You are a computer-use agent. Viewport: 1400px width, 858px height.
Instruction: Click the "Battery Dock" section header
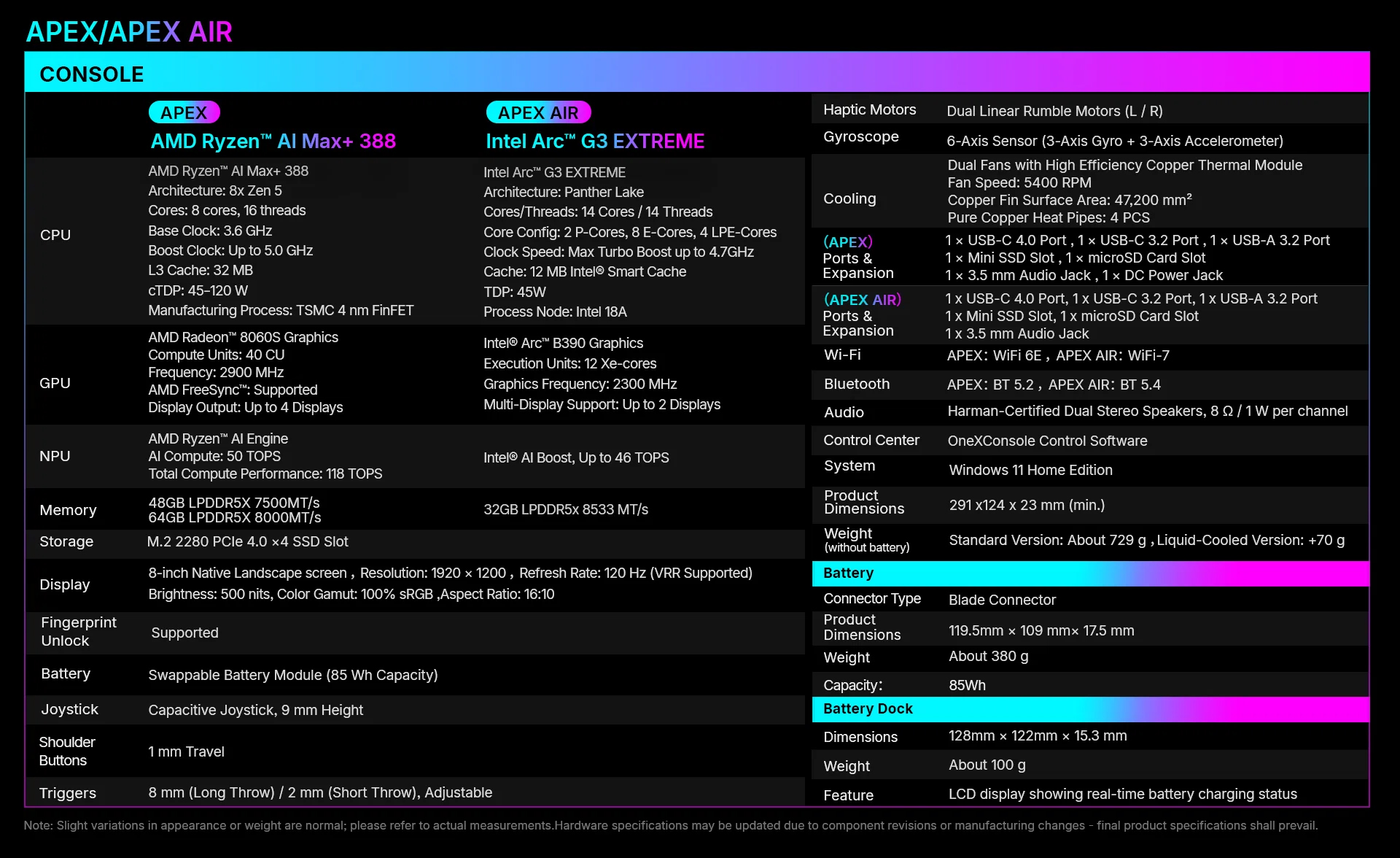[1091, 709]
